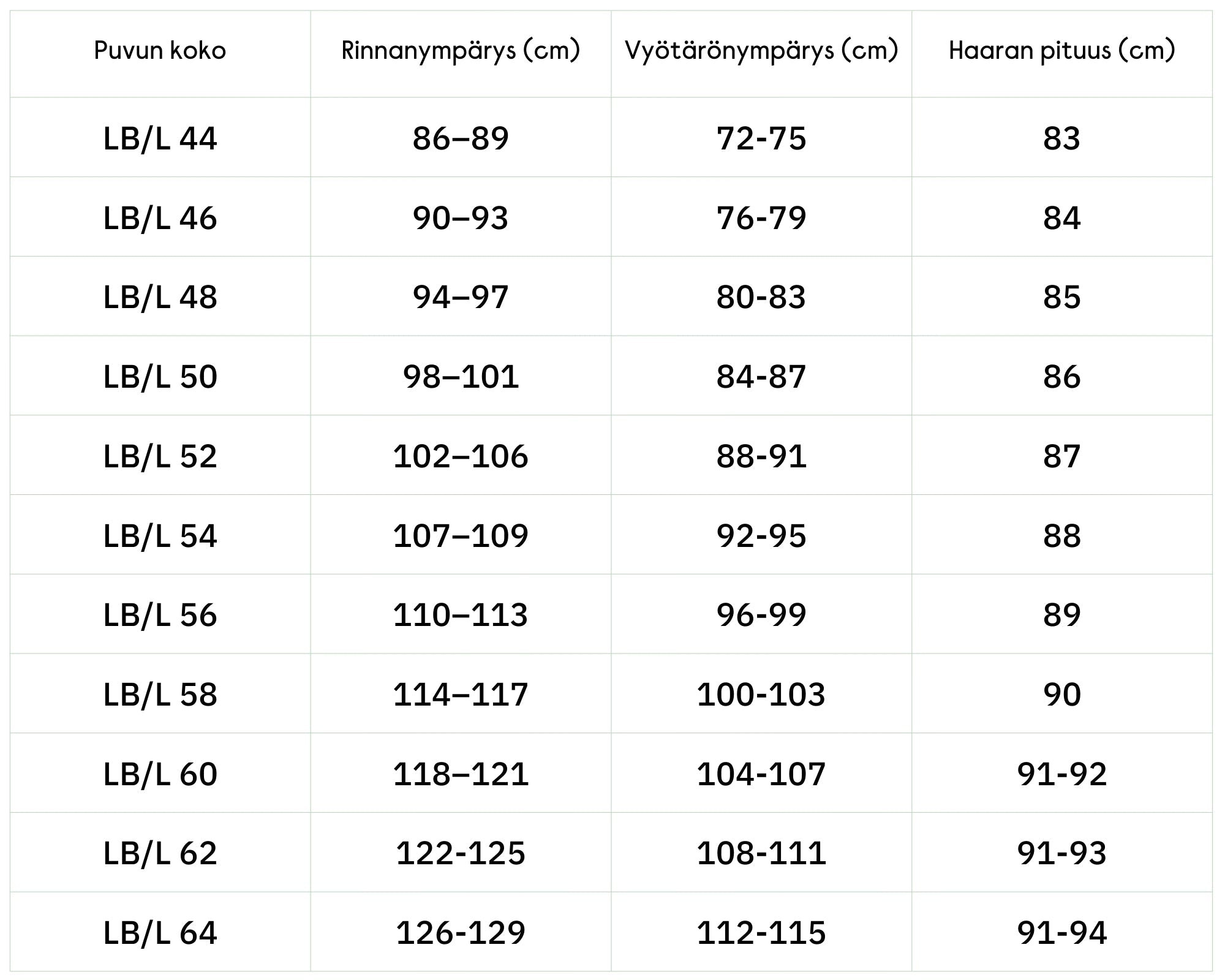The height and width of the screenshot is (980, 1225).
Task: Click the 'Puvun koko' column header
Action: (x=160, y=50)
